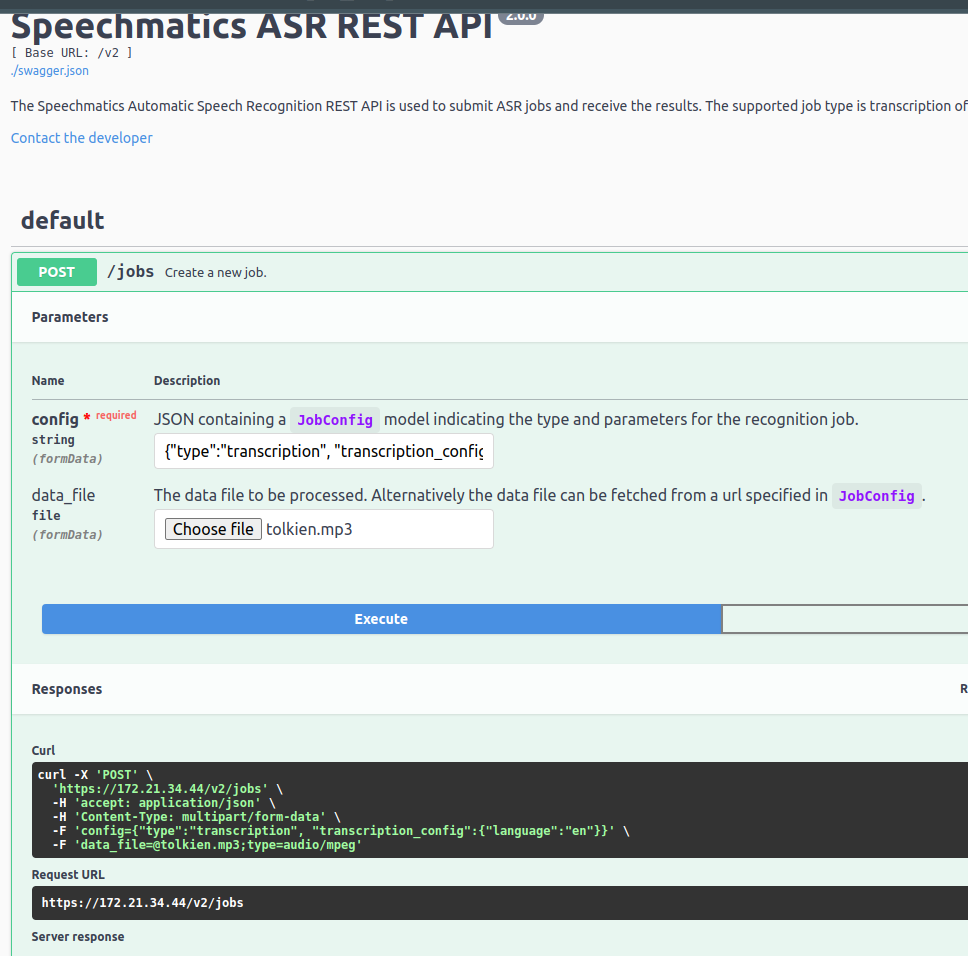
Task: Select the Curl command tab
Action: click(x=43, y=750)
